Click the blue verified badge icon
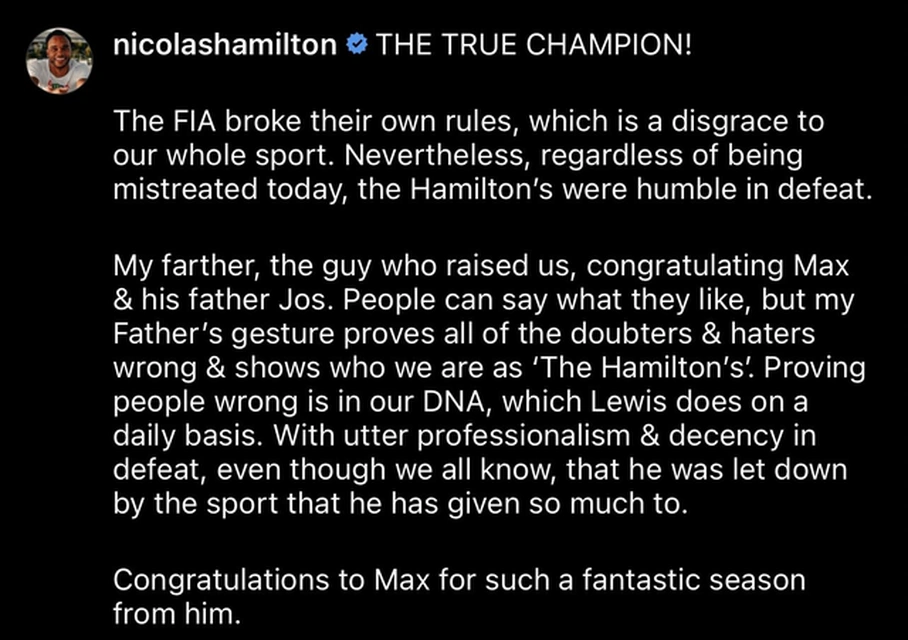The width and height of the screenshot is (908, 640). pyautogui.click(x=357, y=44)
